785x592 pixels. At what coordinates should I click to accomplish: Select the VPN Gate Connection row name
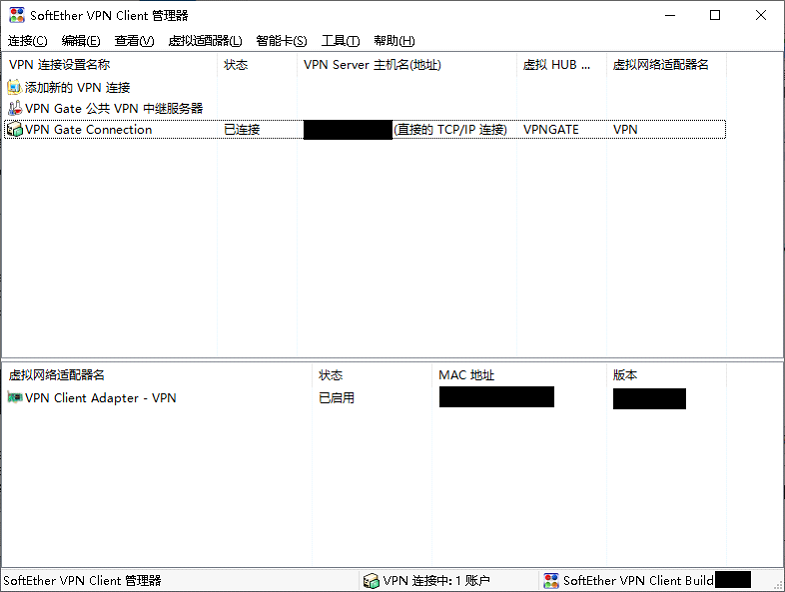pyautogui.click(x=89, y=129)
